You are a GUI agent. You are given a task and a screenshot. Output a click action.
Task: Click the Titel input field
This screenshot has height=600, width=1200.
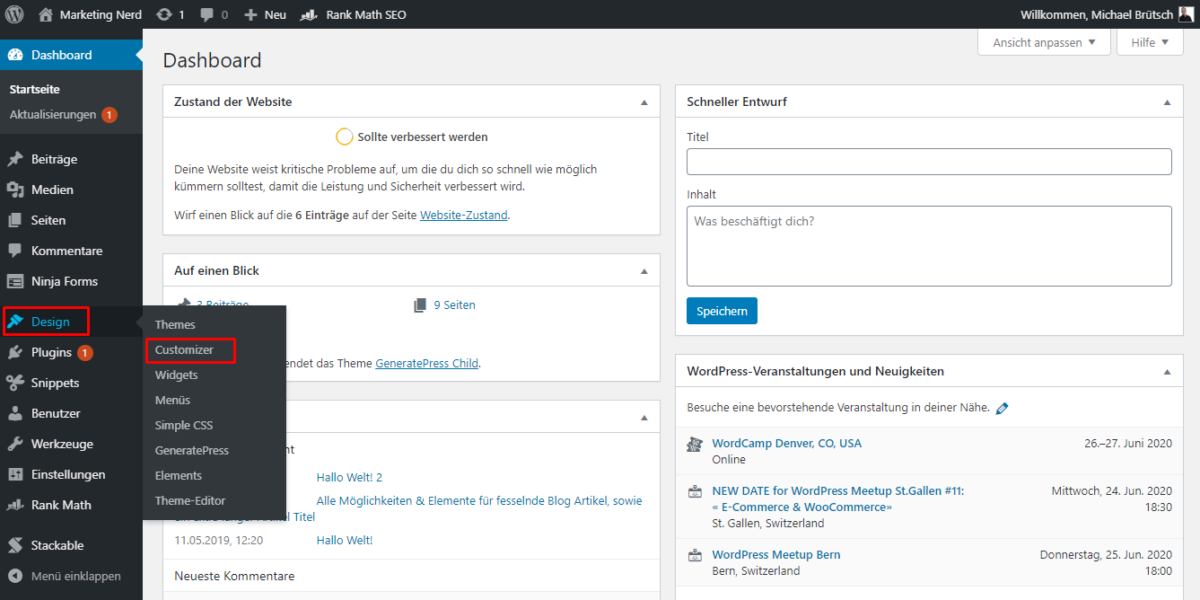[x=929, y=162]
